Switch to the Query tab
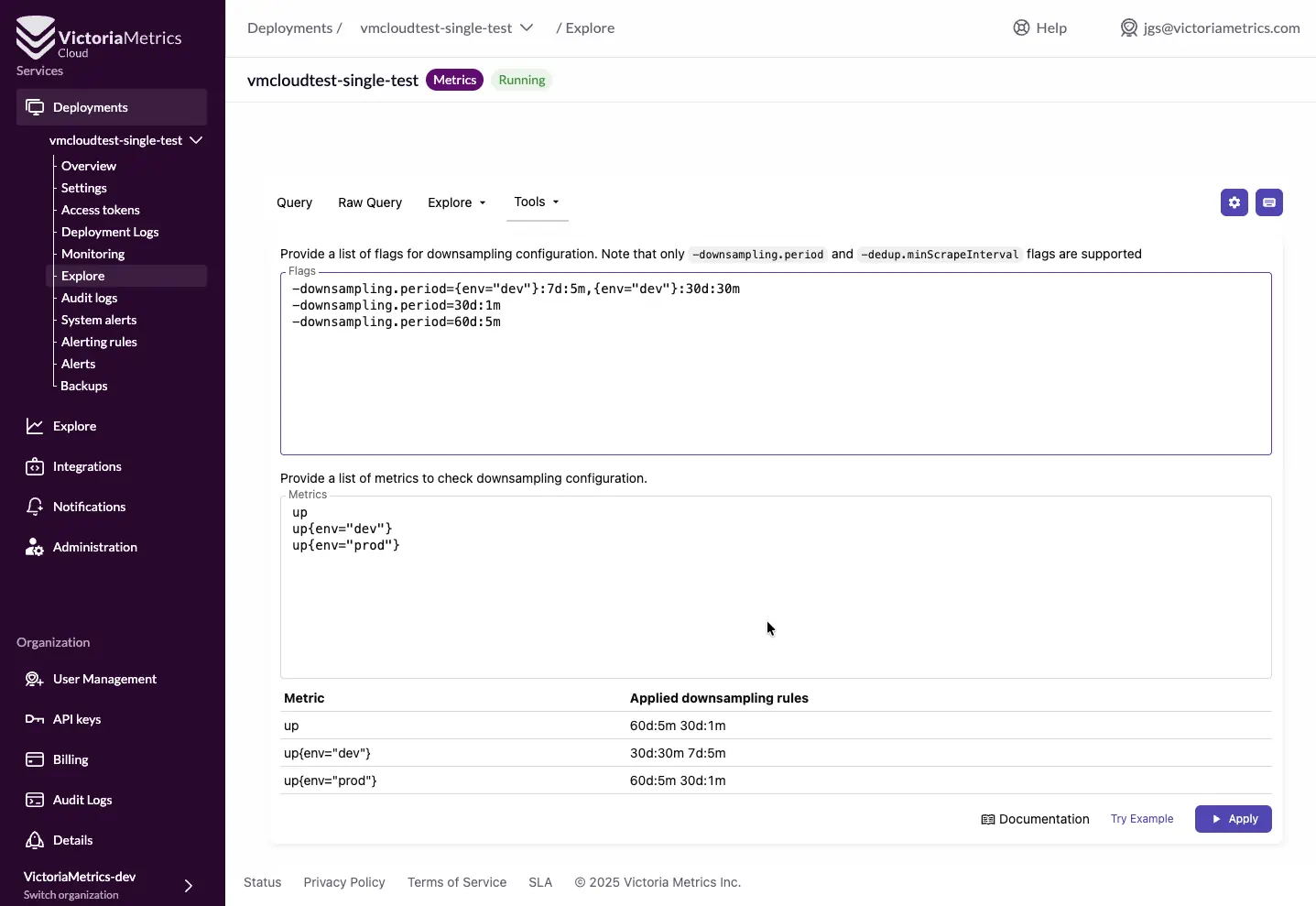The image size is (1316, 906). coord(294,202)
